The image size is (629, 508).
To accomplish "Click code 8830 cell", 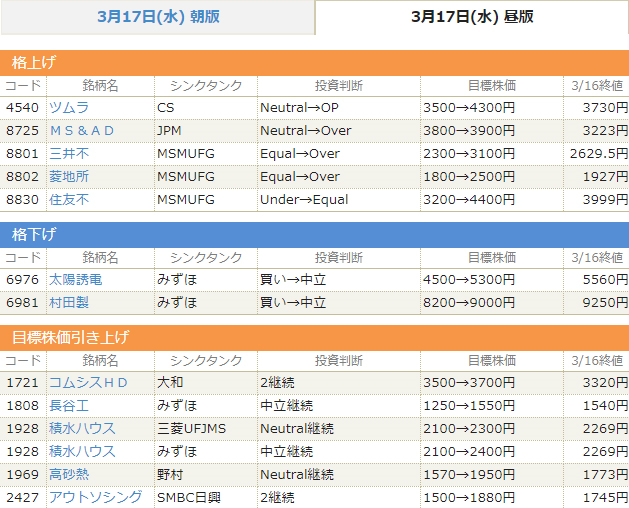I will click(x=22, y=199).
